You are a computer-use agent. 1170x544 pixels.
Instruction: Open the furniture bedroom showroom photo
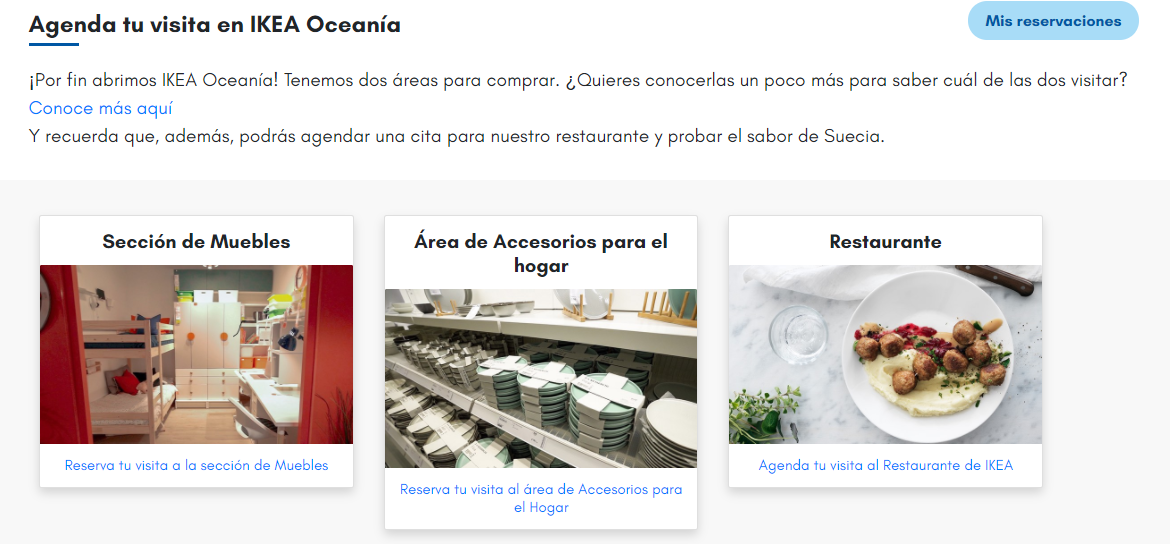click(x=196, y=354)
